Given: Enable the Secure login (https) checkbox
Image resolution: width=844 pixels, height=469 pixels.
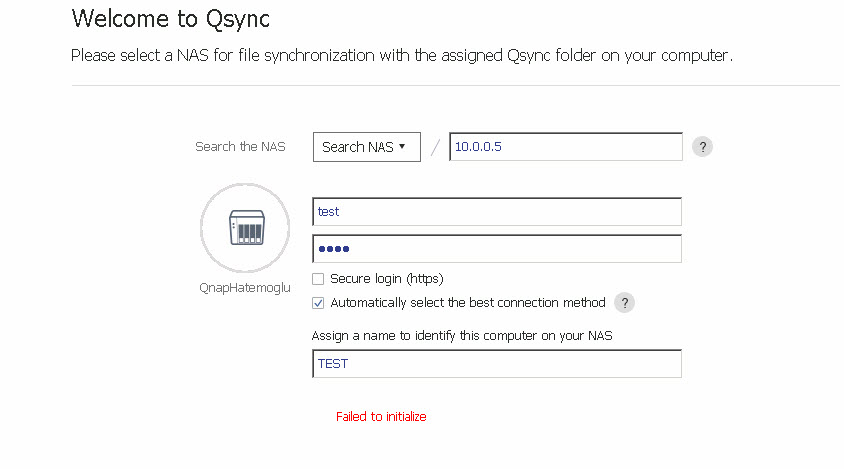Looking at the screenshot, I should (x=318, y=279).
